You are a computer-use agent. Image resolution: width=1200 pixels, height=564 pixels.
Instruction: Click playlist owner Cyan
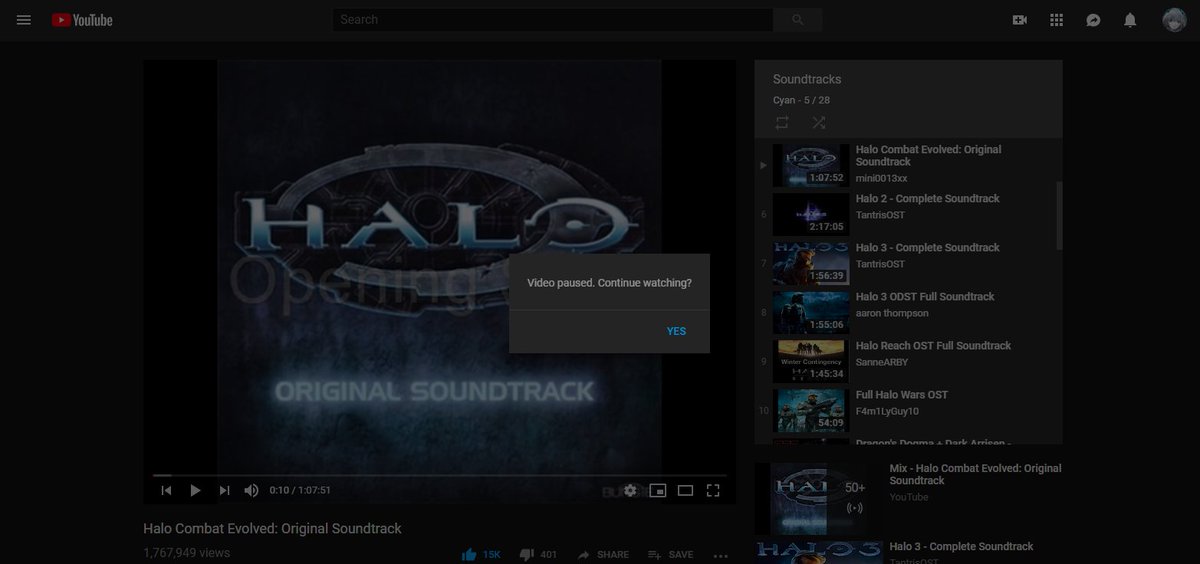[784, 100]
